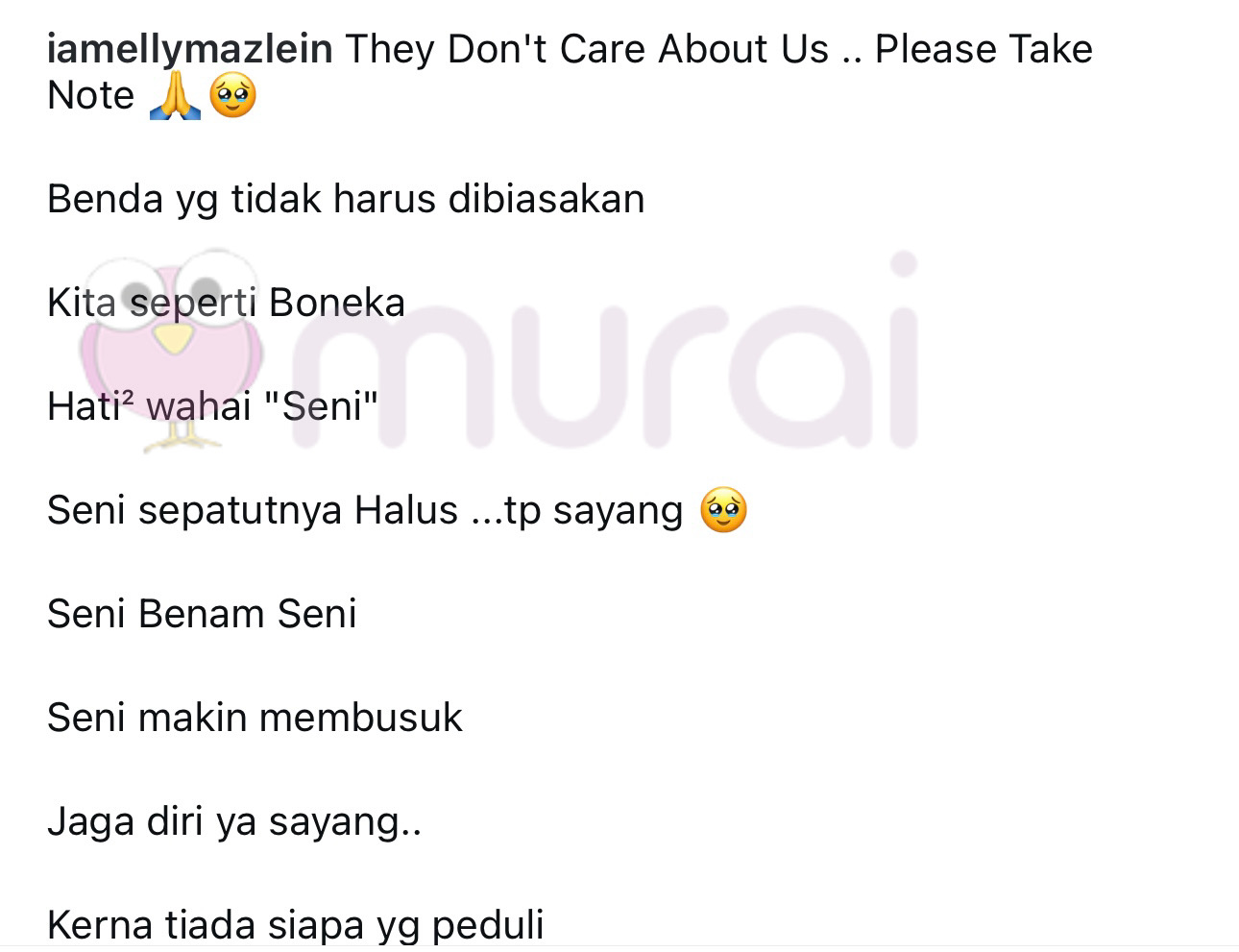The width and height of the screenshot is (1239, 952).
Task: Click the praying hands emoji
Action: [x=175, y=97]
